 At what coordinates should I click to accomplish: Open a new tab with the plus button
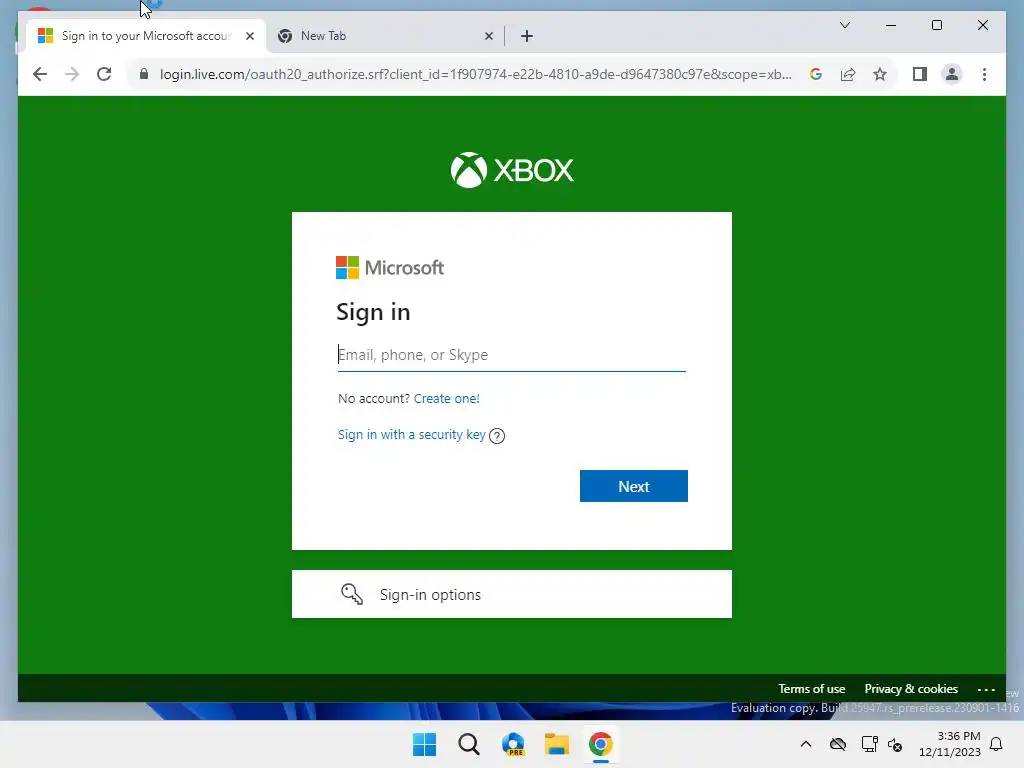[x=527, y=36]
